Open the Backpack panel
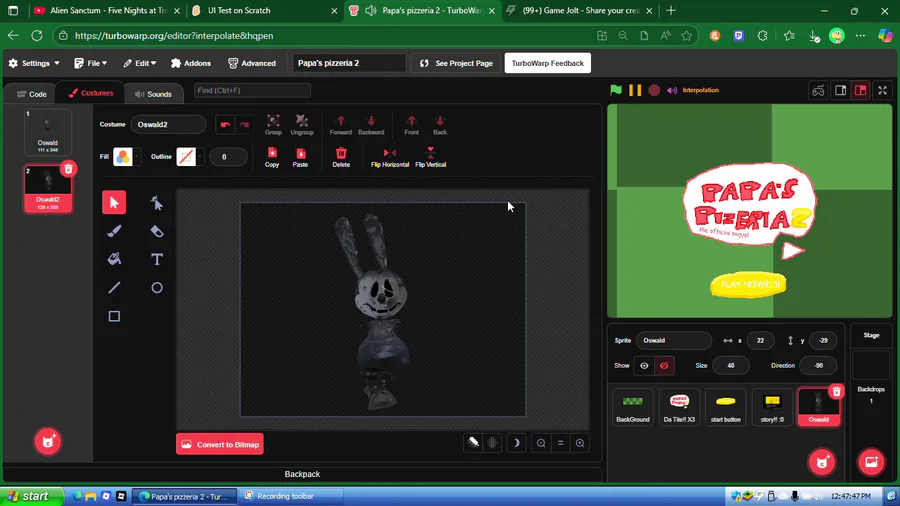The height and width of the screenshot is (506, 900). pyautogui.click(x=302, y=474)
